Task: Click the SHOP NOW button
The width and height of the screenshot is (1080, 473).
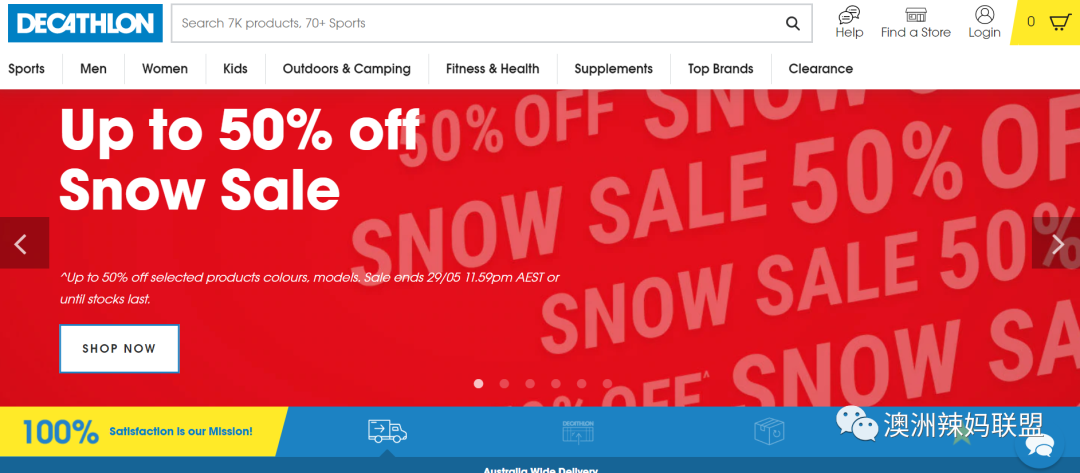Action: pyautogui.click(x=119, y=348)
